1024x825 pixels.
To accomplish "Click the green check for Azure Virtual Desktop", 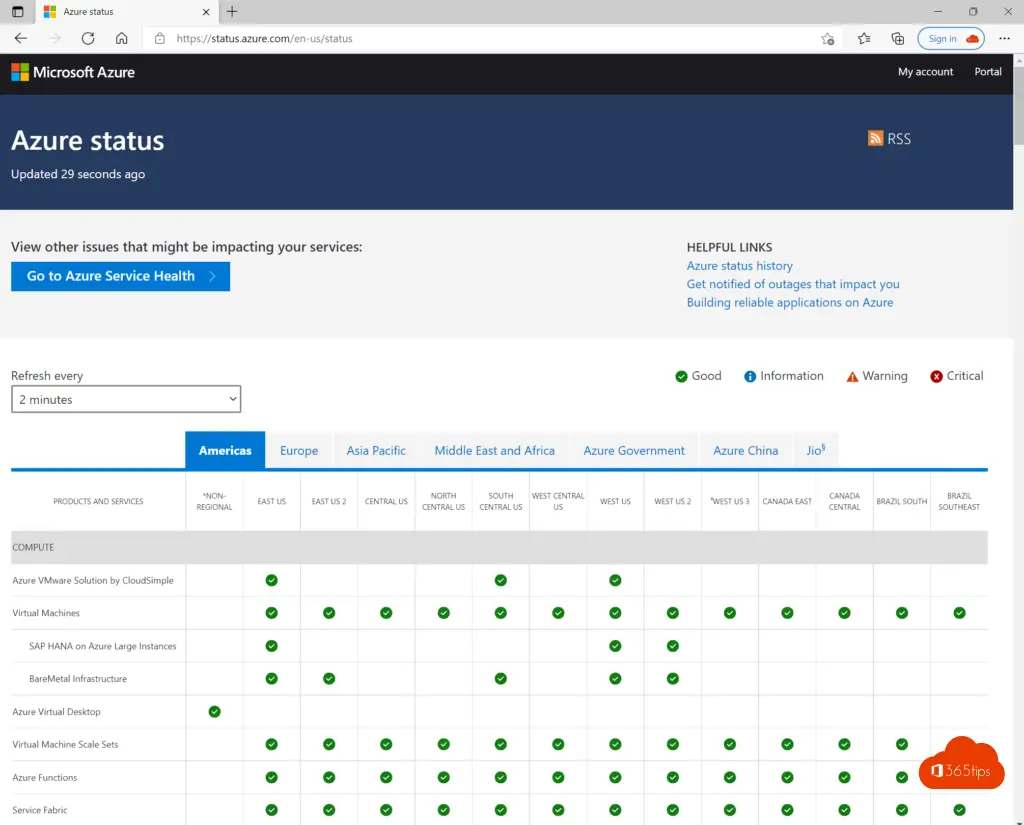I will (x=214, y=712).
